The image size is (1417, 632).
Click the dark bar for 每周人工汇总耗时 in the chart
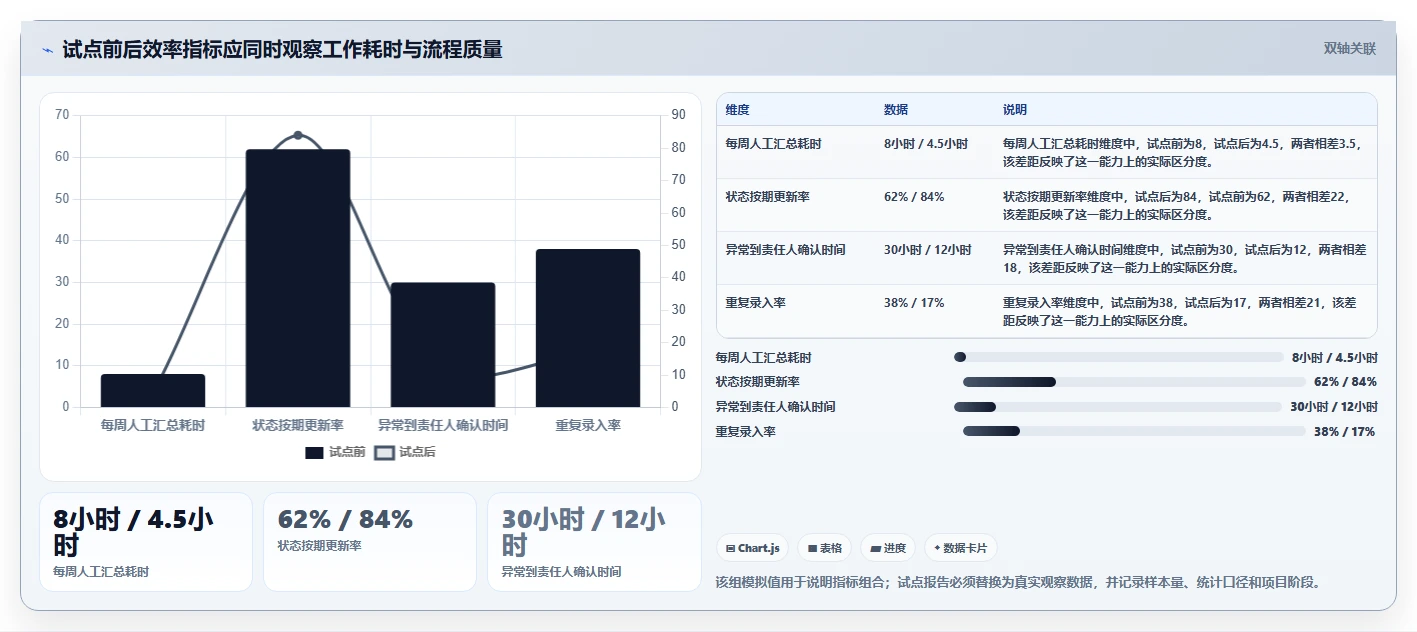[153, 391]
